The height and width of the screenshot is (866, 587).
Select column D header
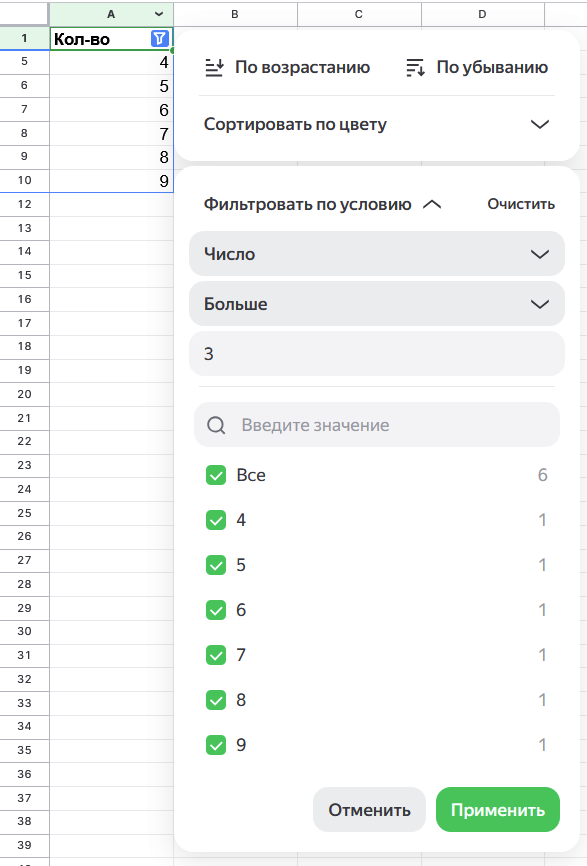pos(483,14)
